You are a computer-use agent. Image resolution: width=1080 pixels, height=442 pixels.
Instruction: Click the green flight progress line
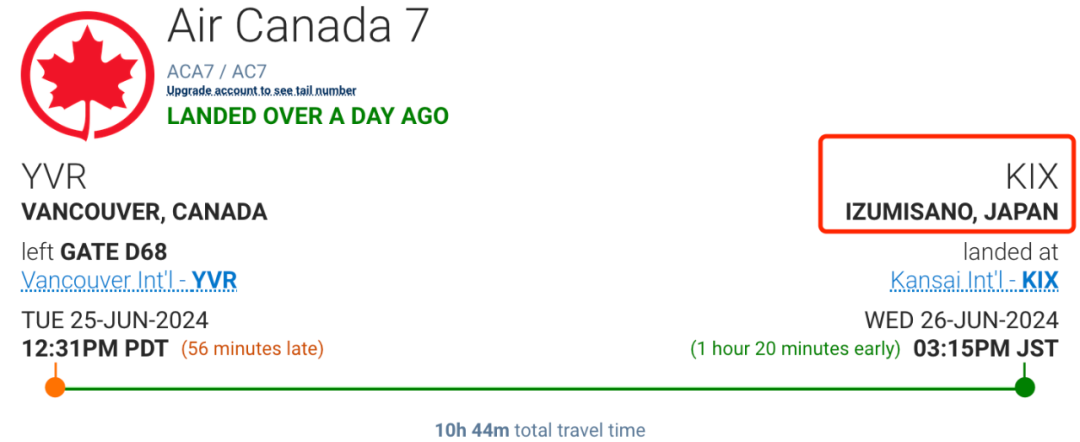tap(540, 388)
